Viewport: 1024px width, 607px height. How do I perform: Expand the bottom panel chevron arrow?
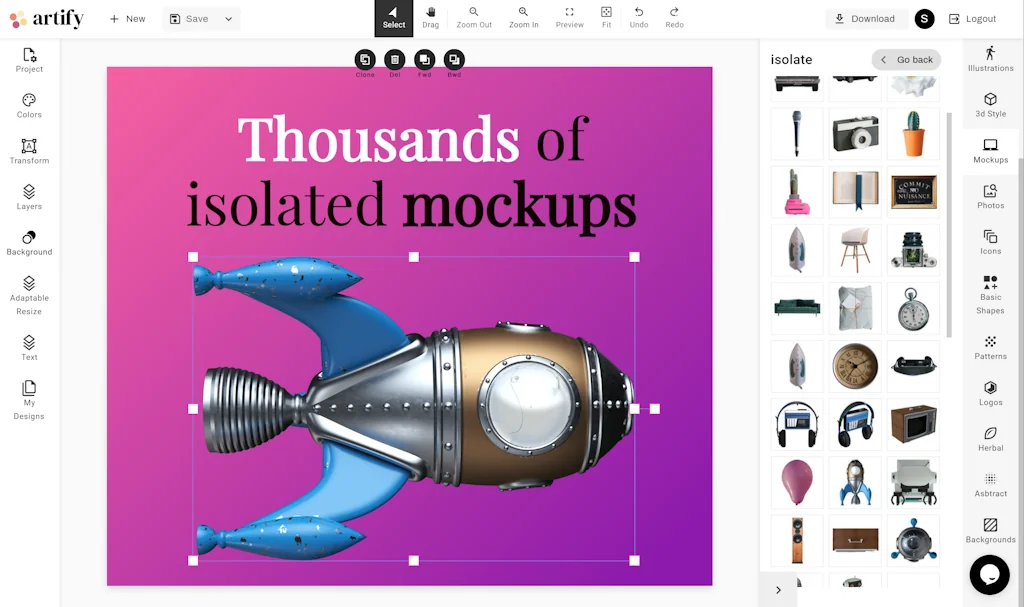[x=778, y=590]
